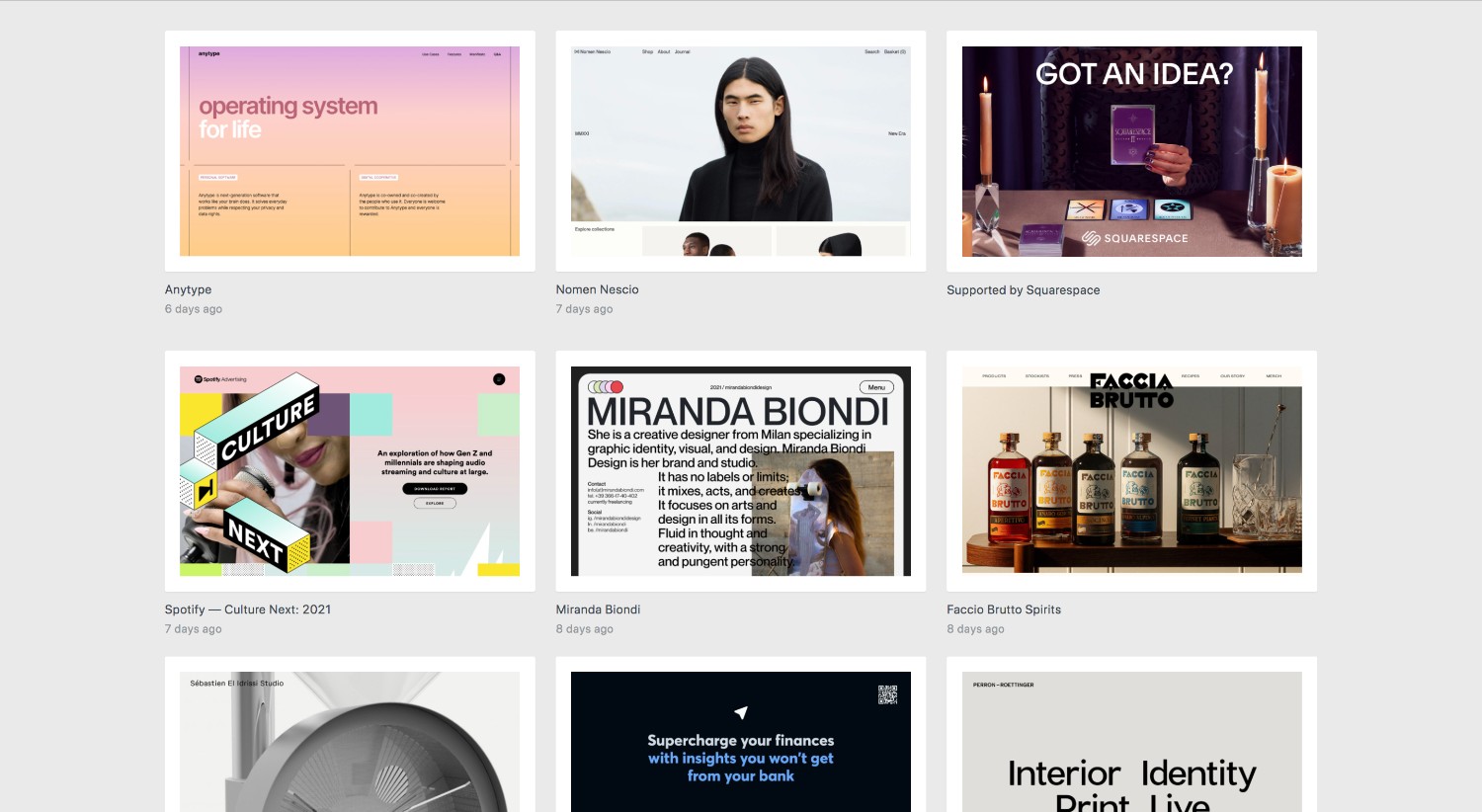Open the Spotify Culture Next thumbnail
This screenshot has width=1482, height=812.
pyautogui.click(x=350, y=471)
